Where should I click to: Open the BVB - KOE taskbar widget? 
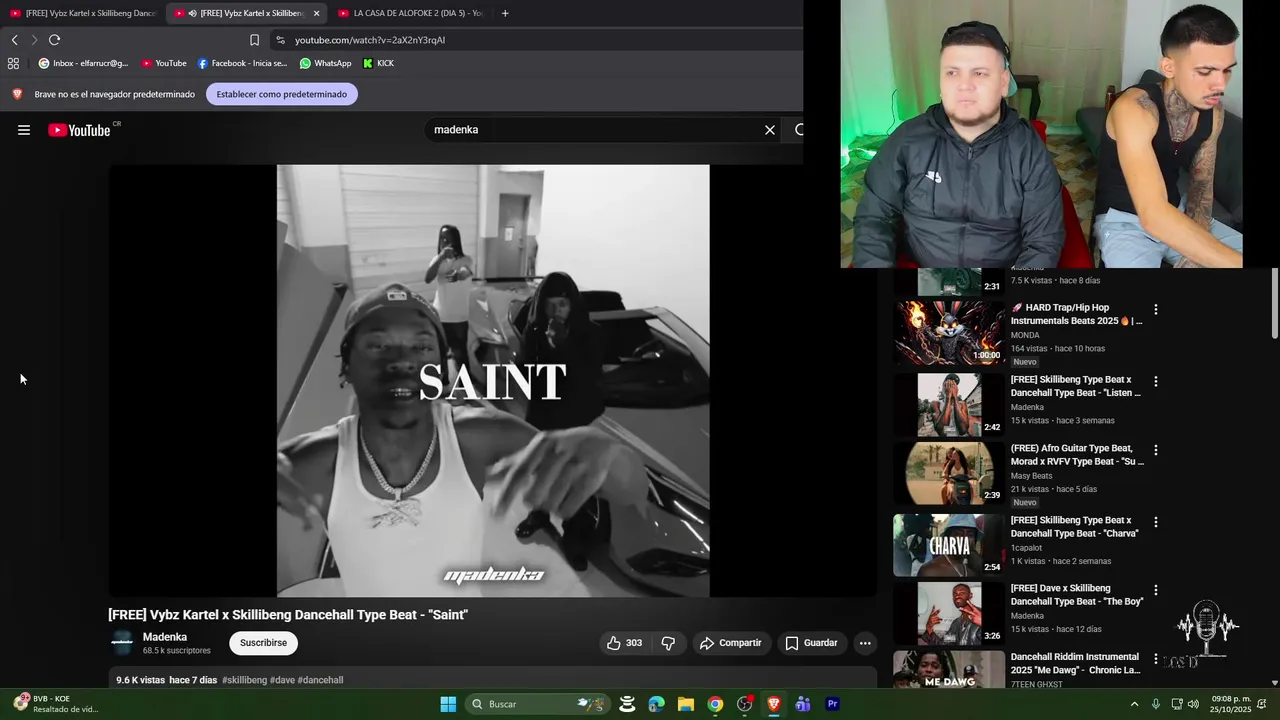pos(54,704)
